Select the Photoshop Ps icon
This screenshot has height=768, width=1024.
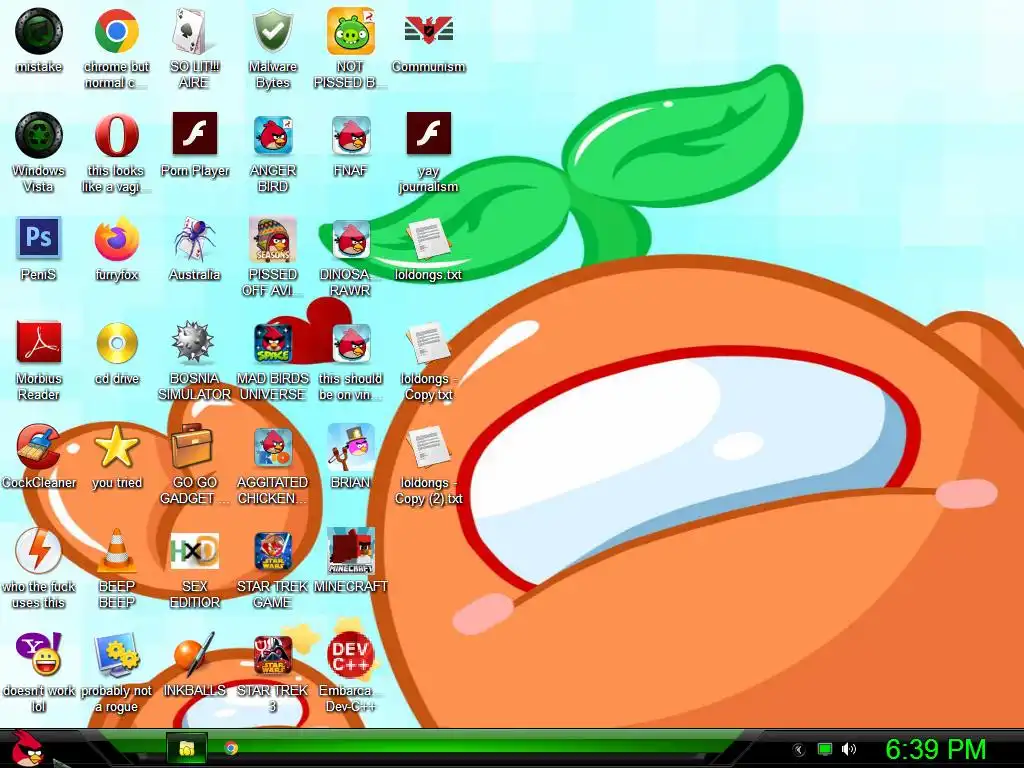[39, 238]
